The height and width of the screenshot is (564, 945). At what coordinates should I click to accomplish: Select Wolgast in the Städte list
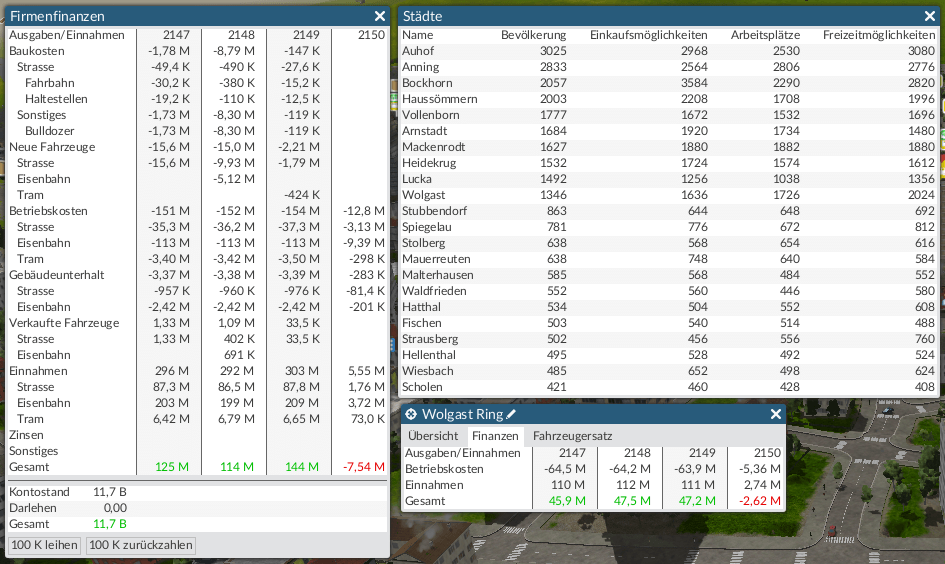click(x=668, y=195)
